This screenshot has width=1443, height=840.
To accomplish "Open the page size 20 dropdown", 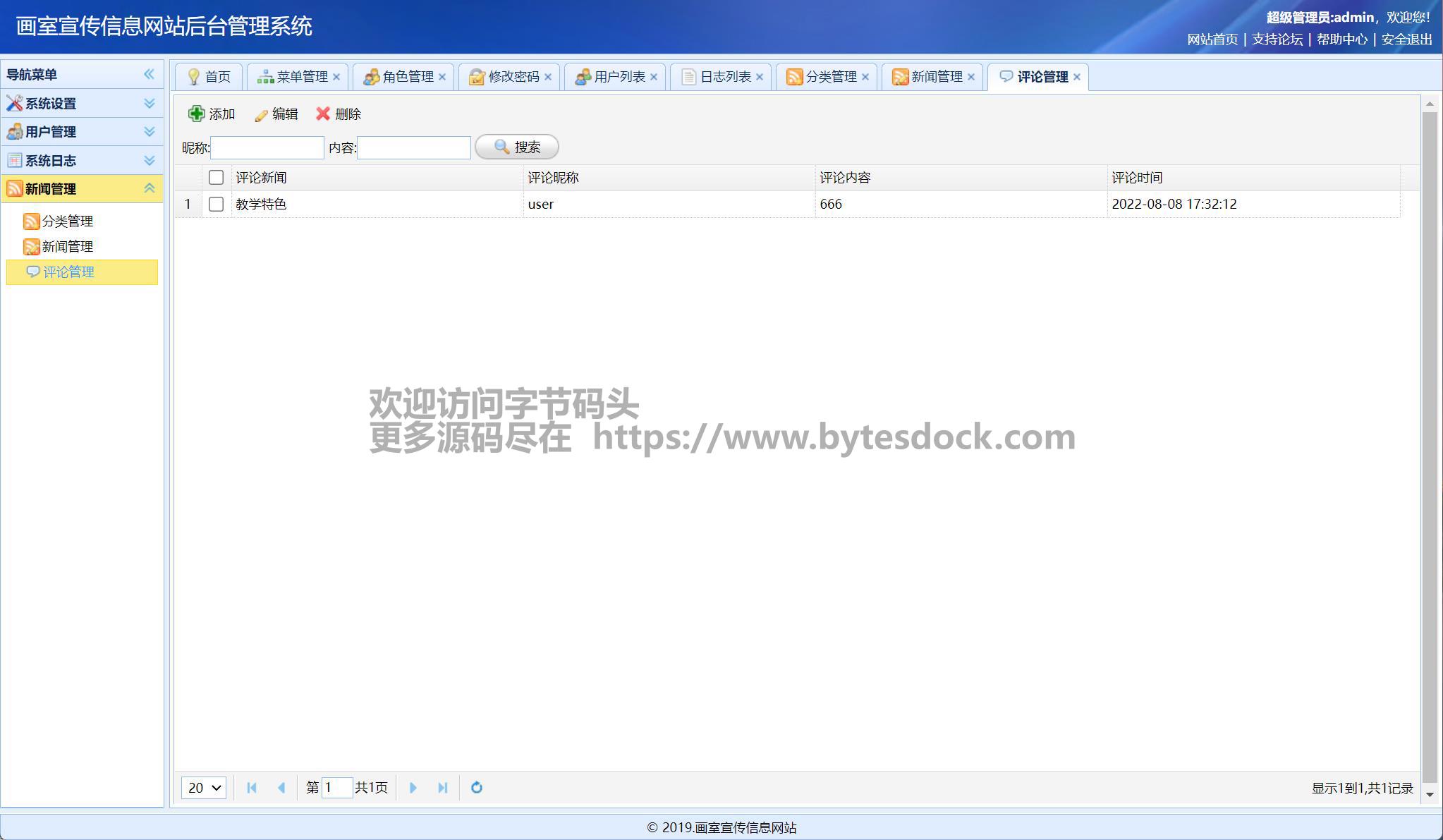I will (x=203, y=787).
